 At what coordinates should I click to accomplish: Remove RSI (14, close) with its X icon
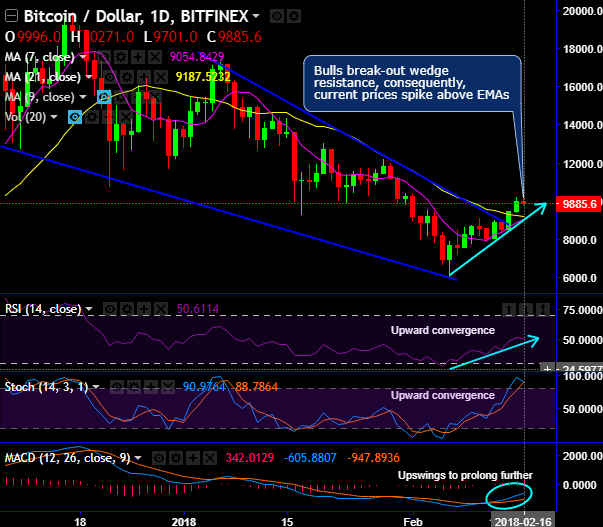161,309
